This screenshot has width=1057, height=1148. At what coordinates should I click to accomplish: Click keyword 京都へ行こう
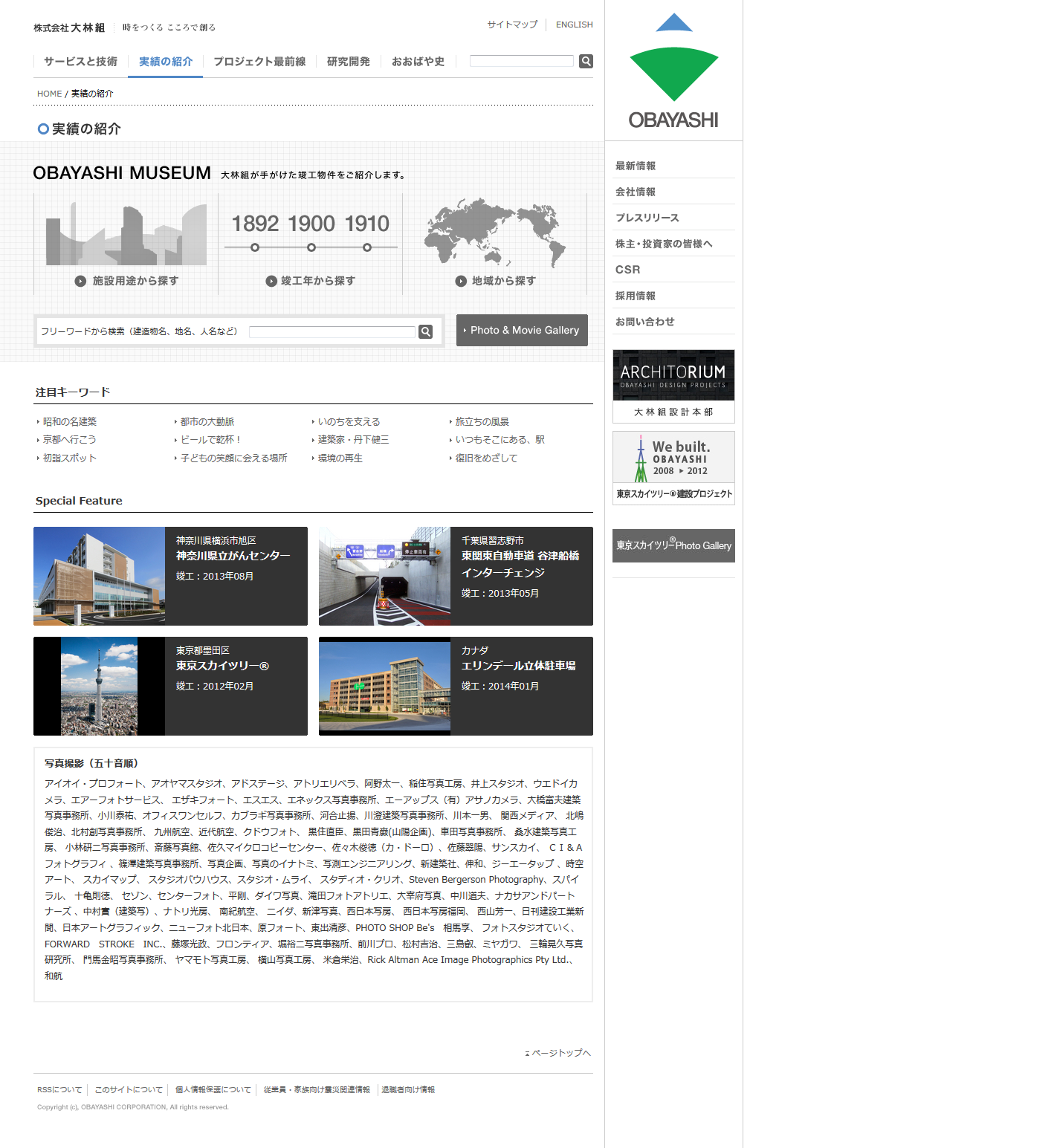[x=69, y=440]
